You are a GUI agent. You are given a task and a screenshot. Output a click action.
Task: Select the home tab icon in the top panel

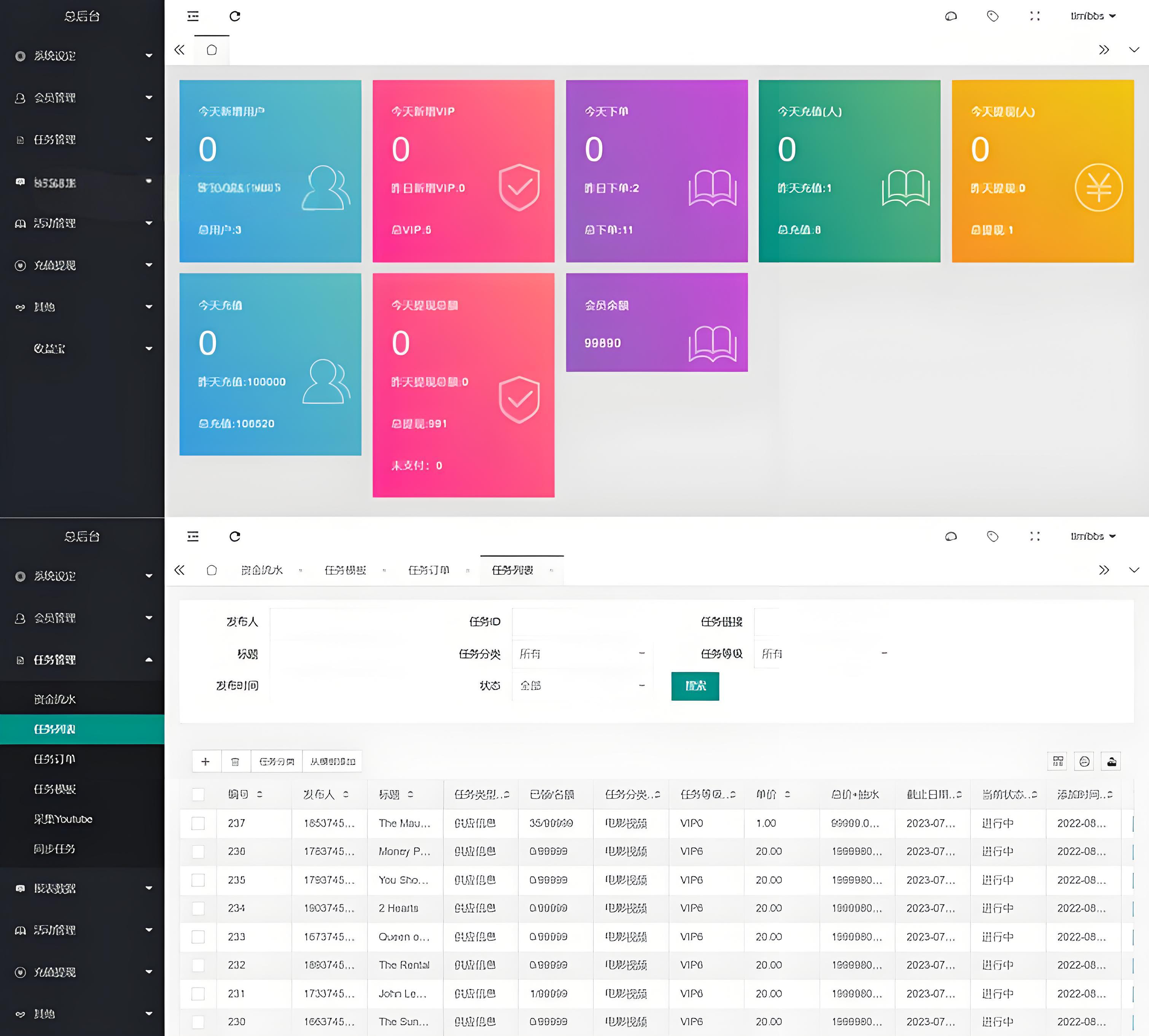pos(212,50)
